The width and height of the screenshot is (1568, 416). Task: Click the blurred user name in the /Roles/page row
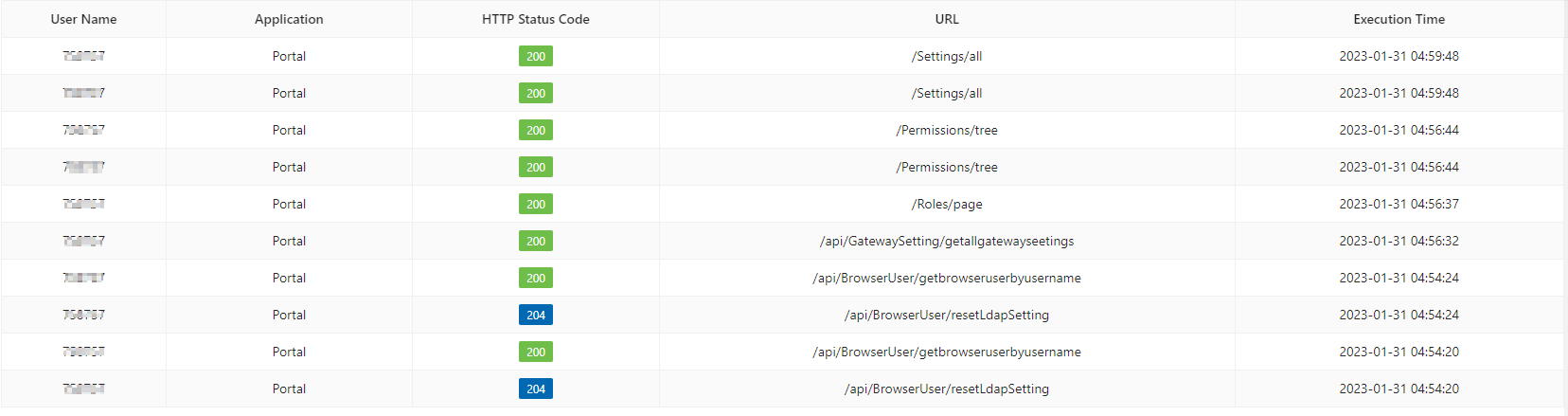pyautogui.click(x=83, y=204)
